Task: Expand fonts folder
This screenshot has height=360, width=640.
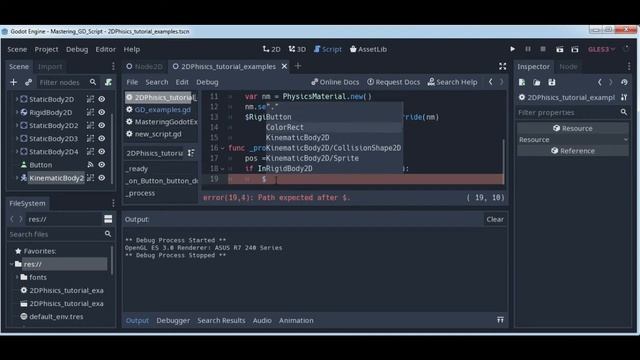Action: point(17,277)
